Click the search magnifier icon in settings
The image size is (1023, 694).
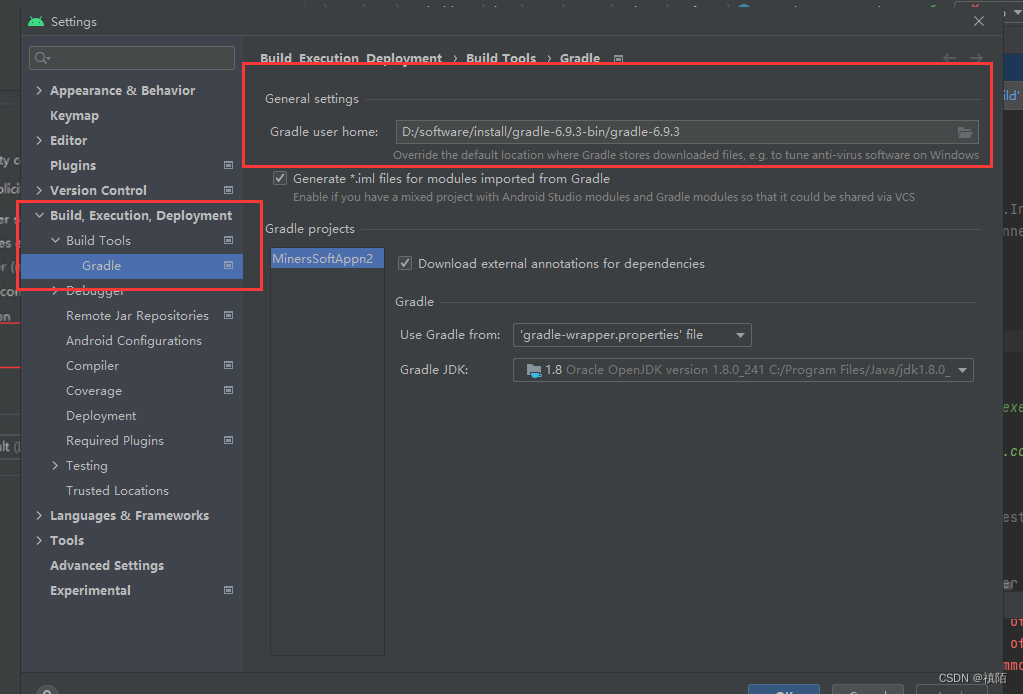point(42,58)
